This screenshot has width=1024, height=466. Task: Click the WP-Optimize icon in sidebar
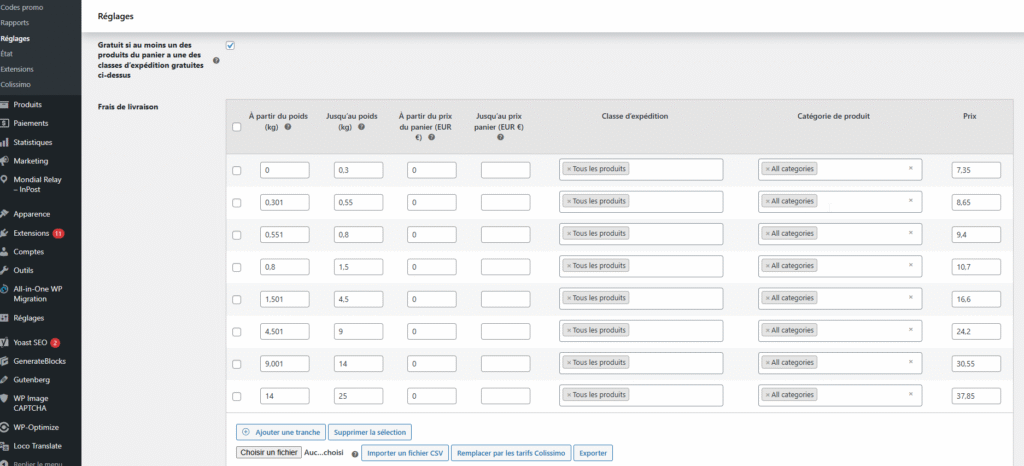point(6,427)
